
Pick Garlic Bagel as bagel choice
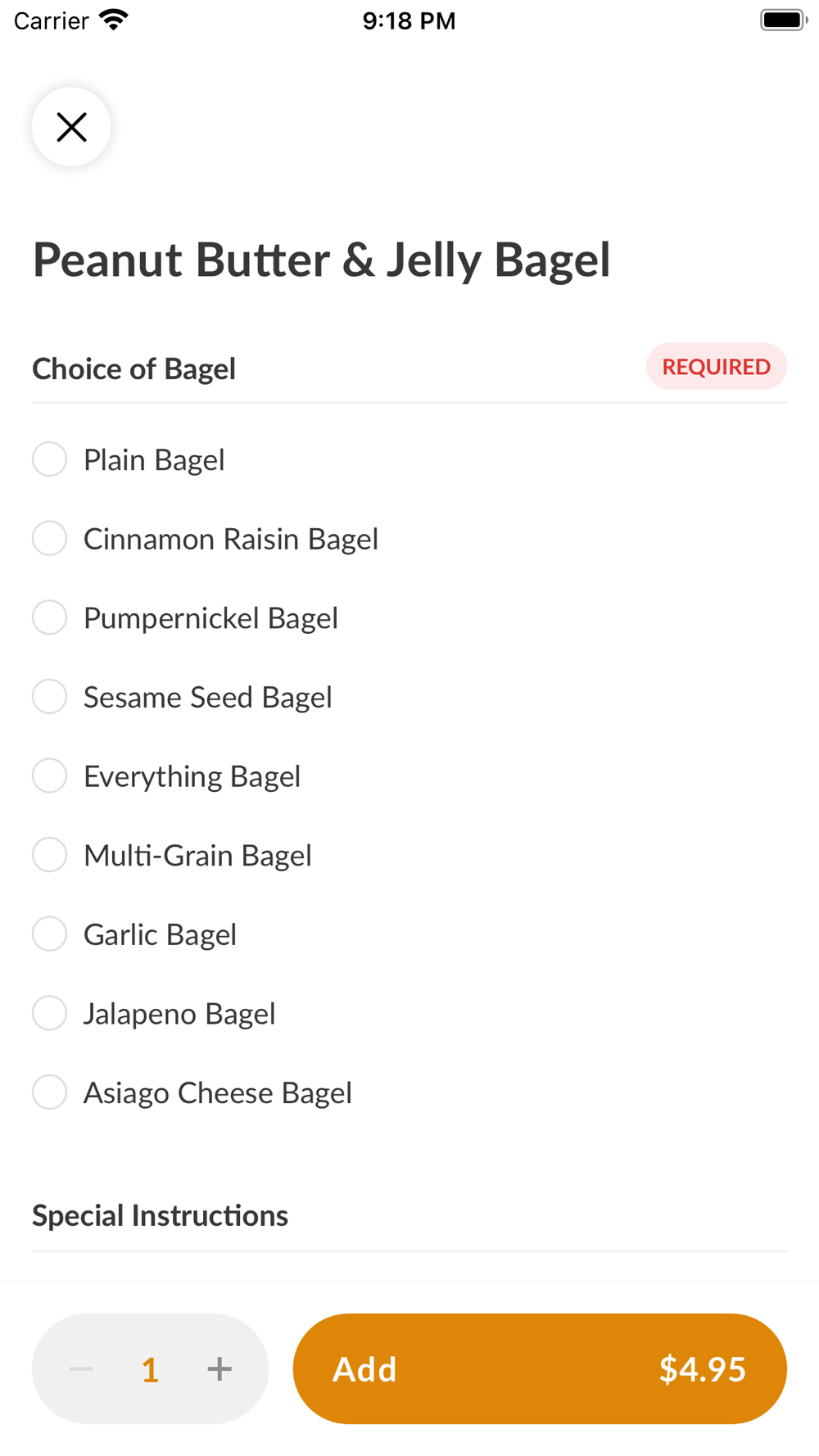pyautogui.click(x=50, y=934)
